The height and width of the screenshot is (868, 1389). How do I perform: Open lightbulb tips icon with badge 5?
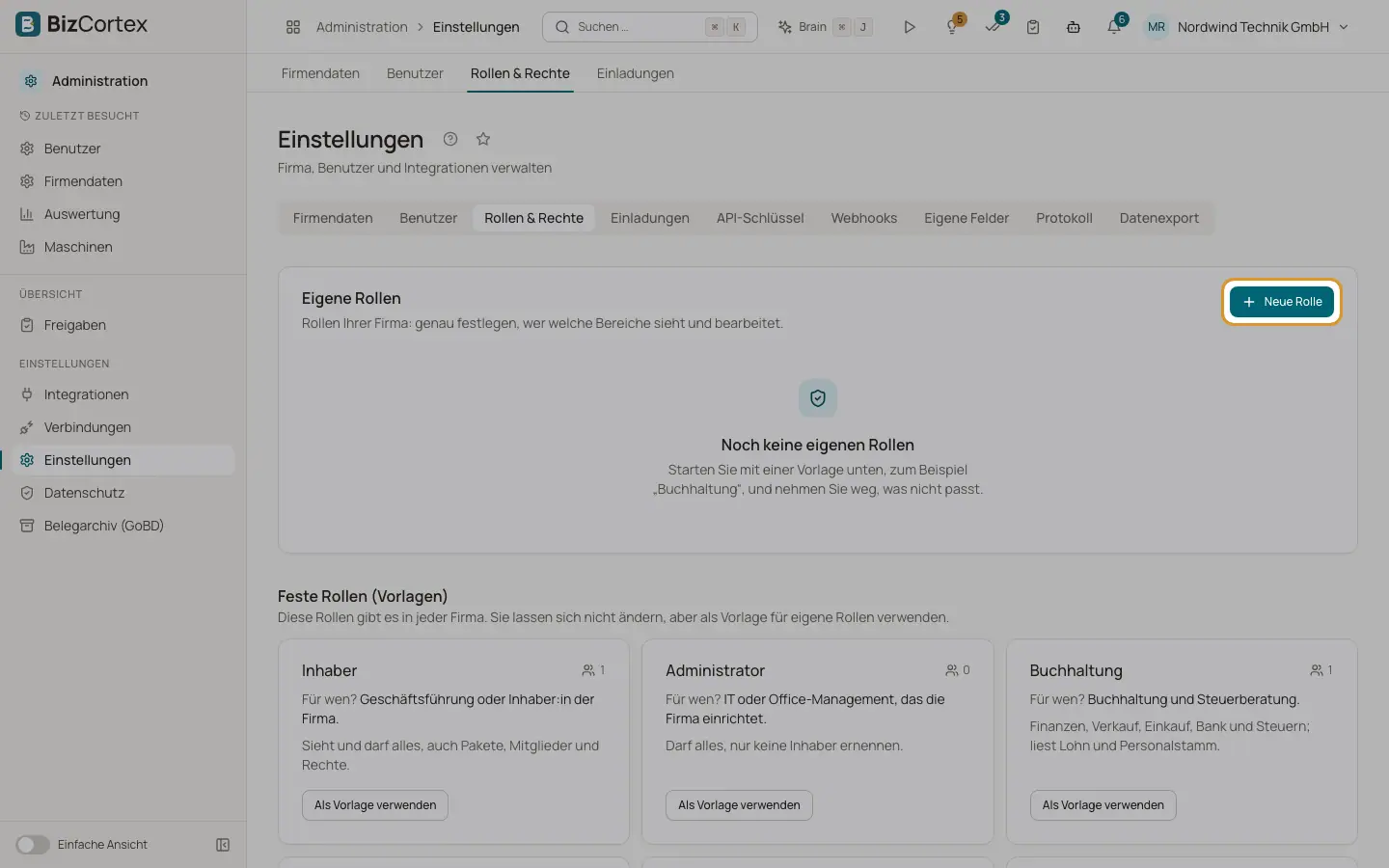[x=953, y=26]
